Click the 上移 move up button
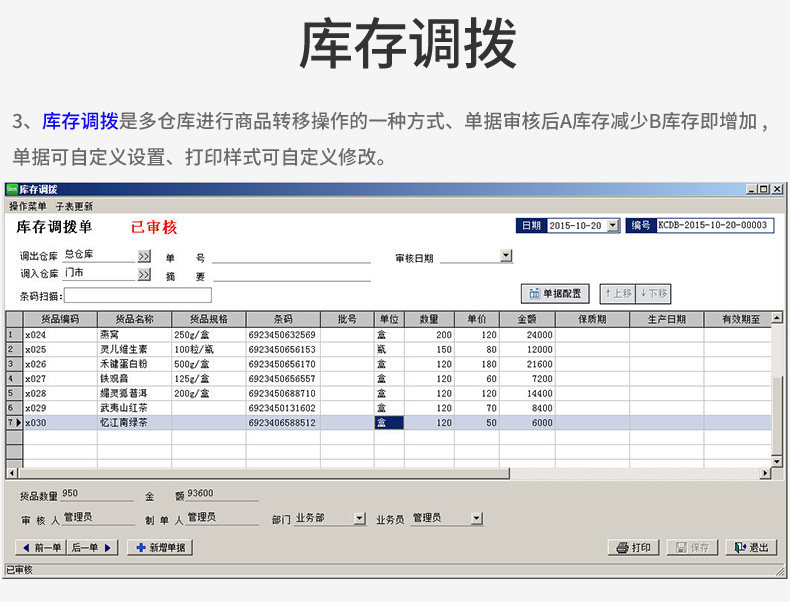The width and height of the screenshot is (790, 602). click(x=618, y=293)
